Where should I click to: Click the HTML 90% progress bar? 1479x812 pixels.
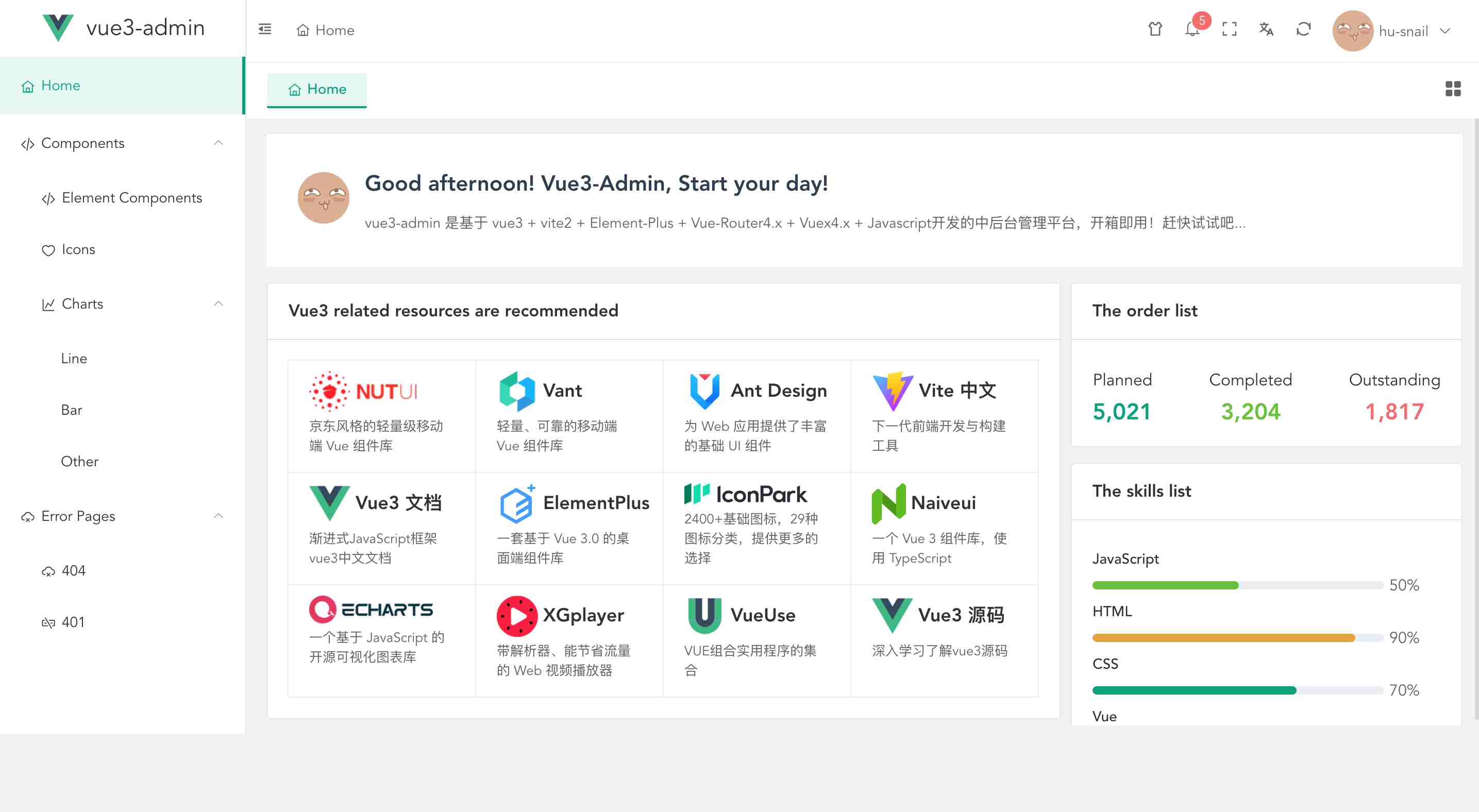click(x=1237, y=637)
